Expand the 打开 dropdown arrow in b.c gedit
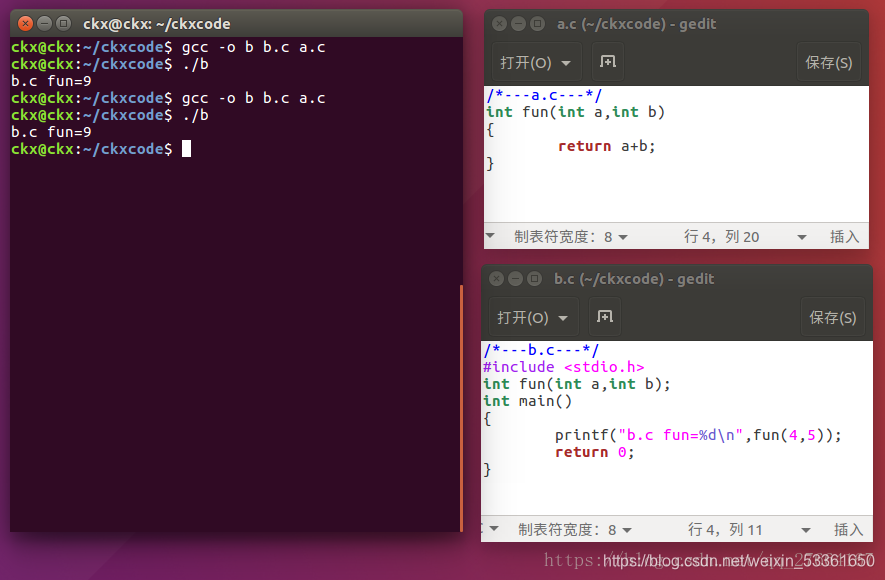 pyautogui.click(x=563, y=318)
